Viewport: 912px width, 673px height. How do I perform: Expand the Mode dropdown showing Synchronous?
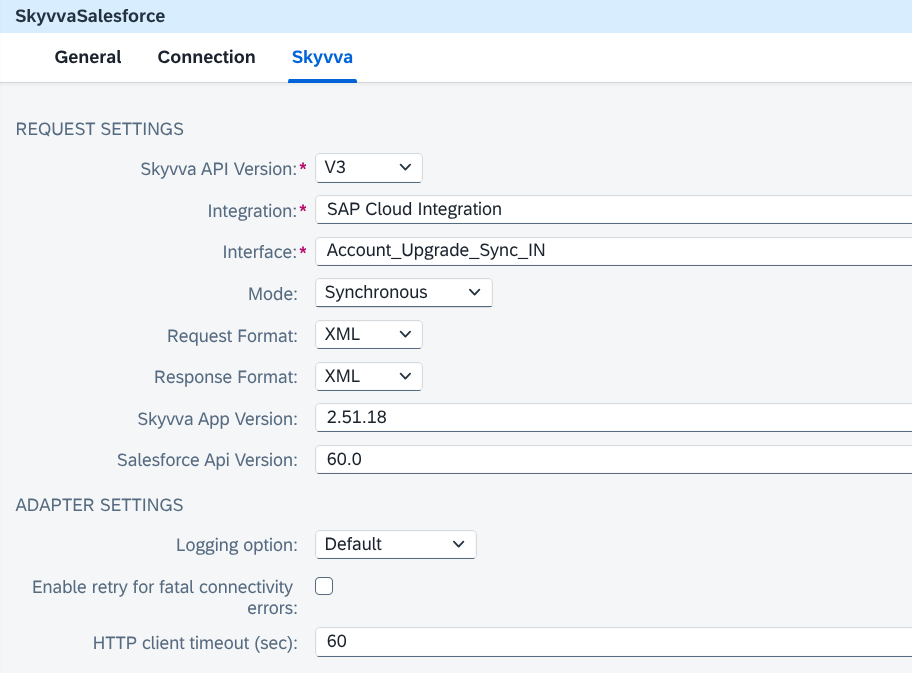pos(404,293)
